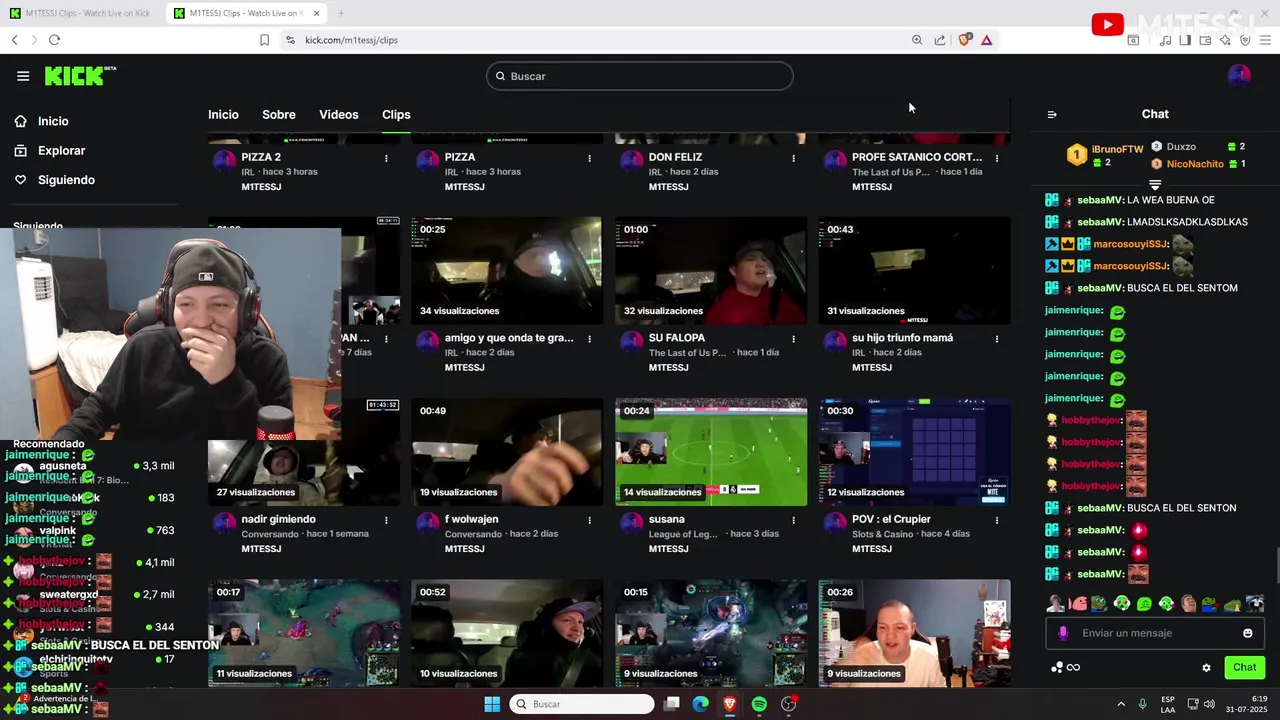Open the emoji picker smiley in the message box
The image size is (1280, 720).
tap(1247, 633)
